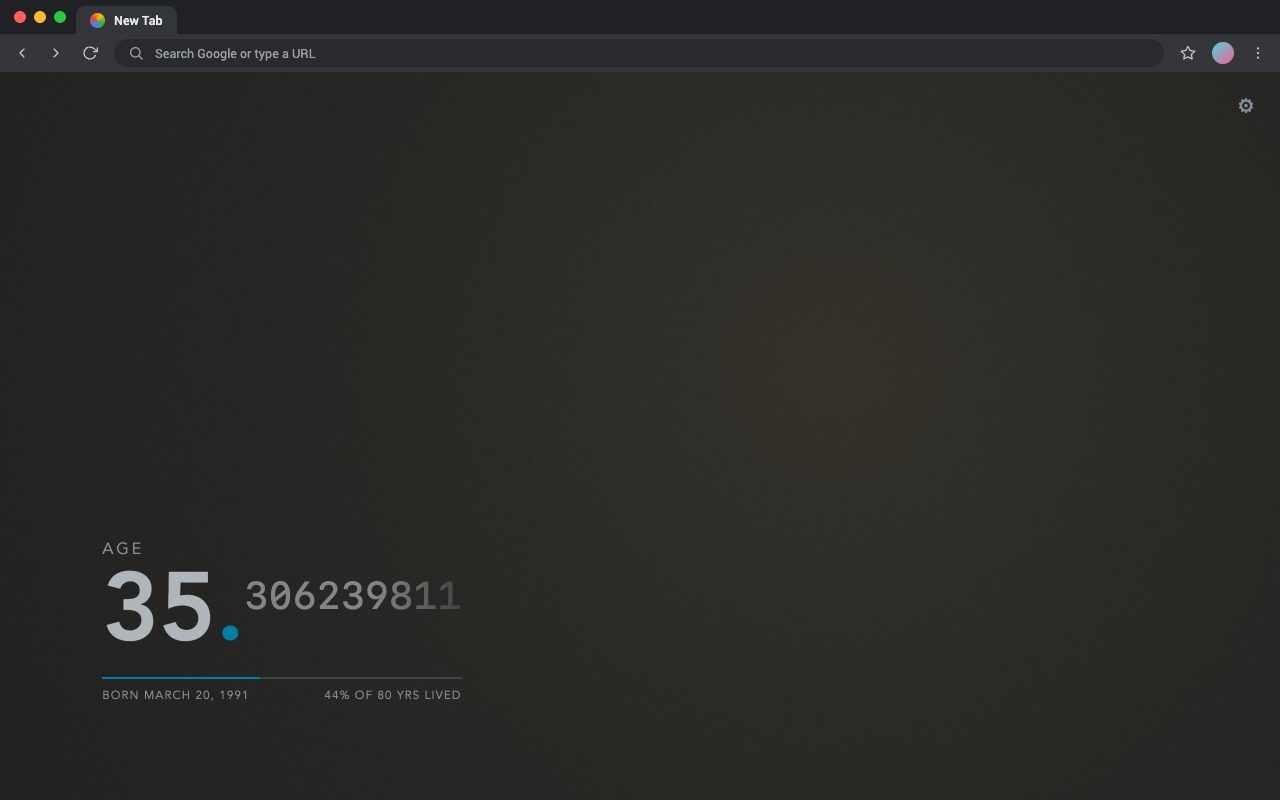Open settings via the gear icon

1245,106
